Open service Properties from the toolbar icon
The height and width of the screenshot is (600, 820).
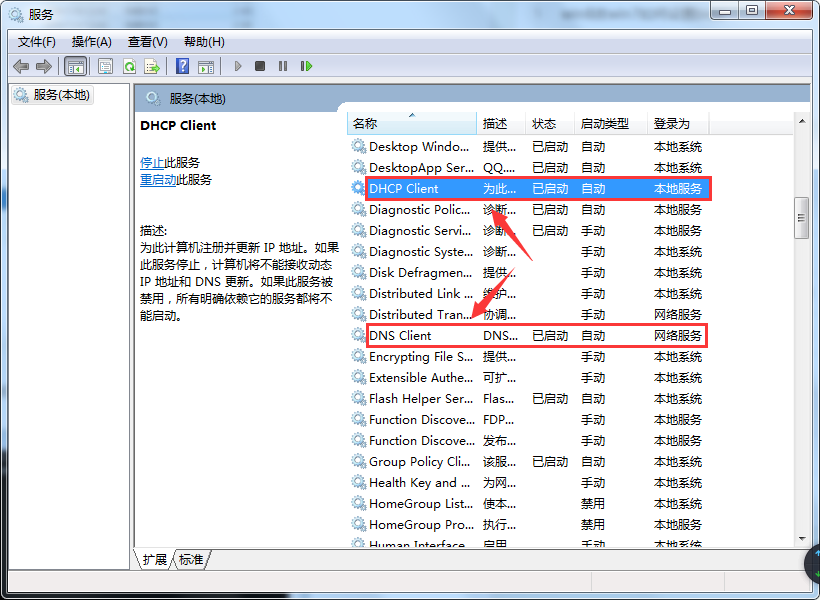click(105, 66)
